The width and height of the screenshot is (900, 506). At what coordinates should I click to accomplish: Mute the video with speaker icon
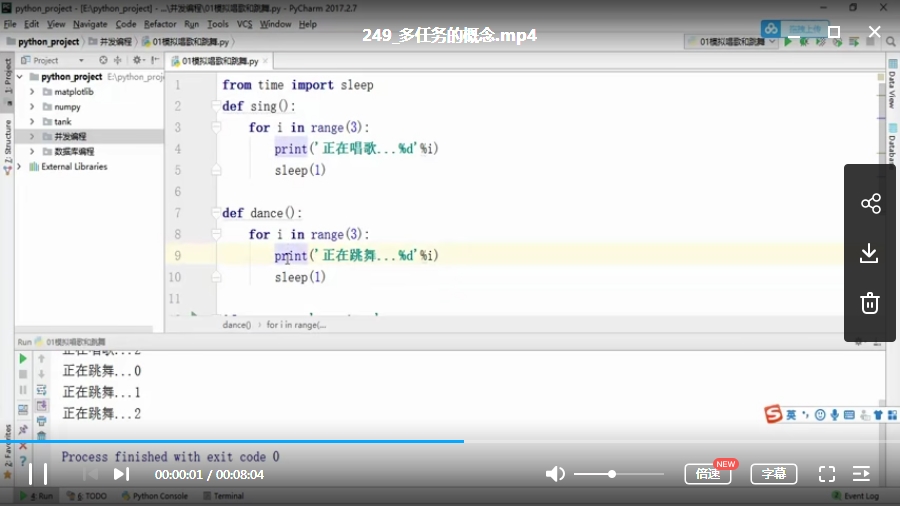(555, 474)
